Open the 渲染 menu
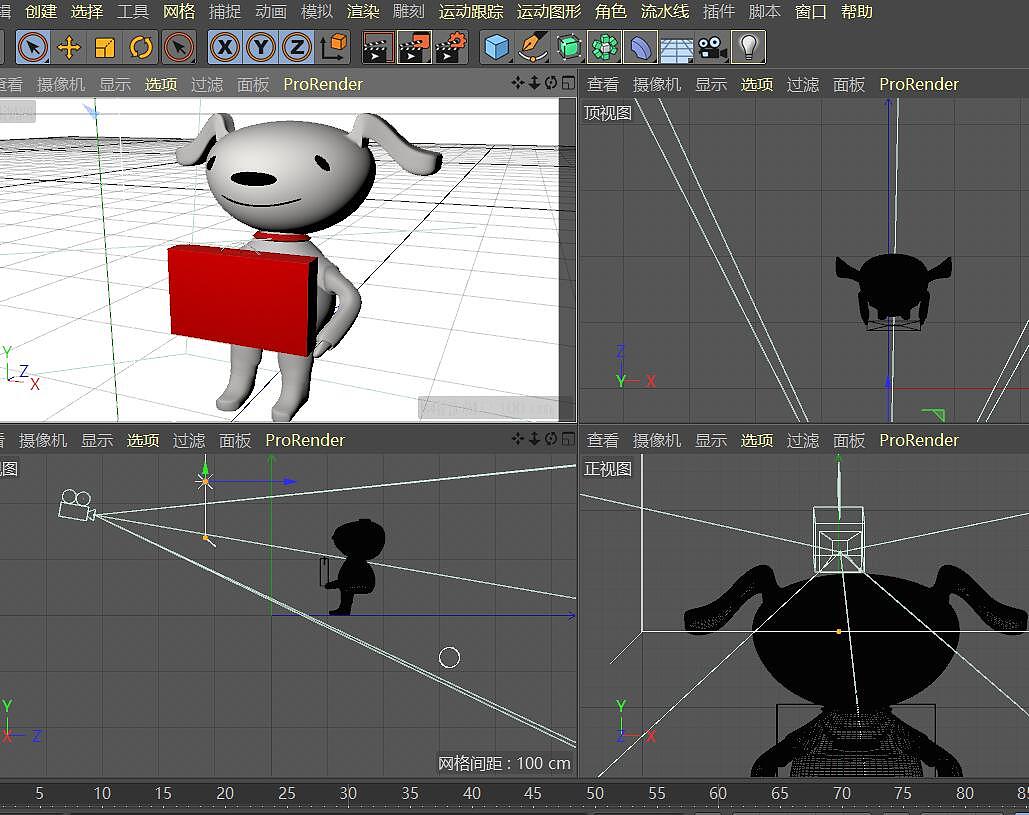This screenshot has width=1029, height=815. coord(362,11)
